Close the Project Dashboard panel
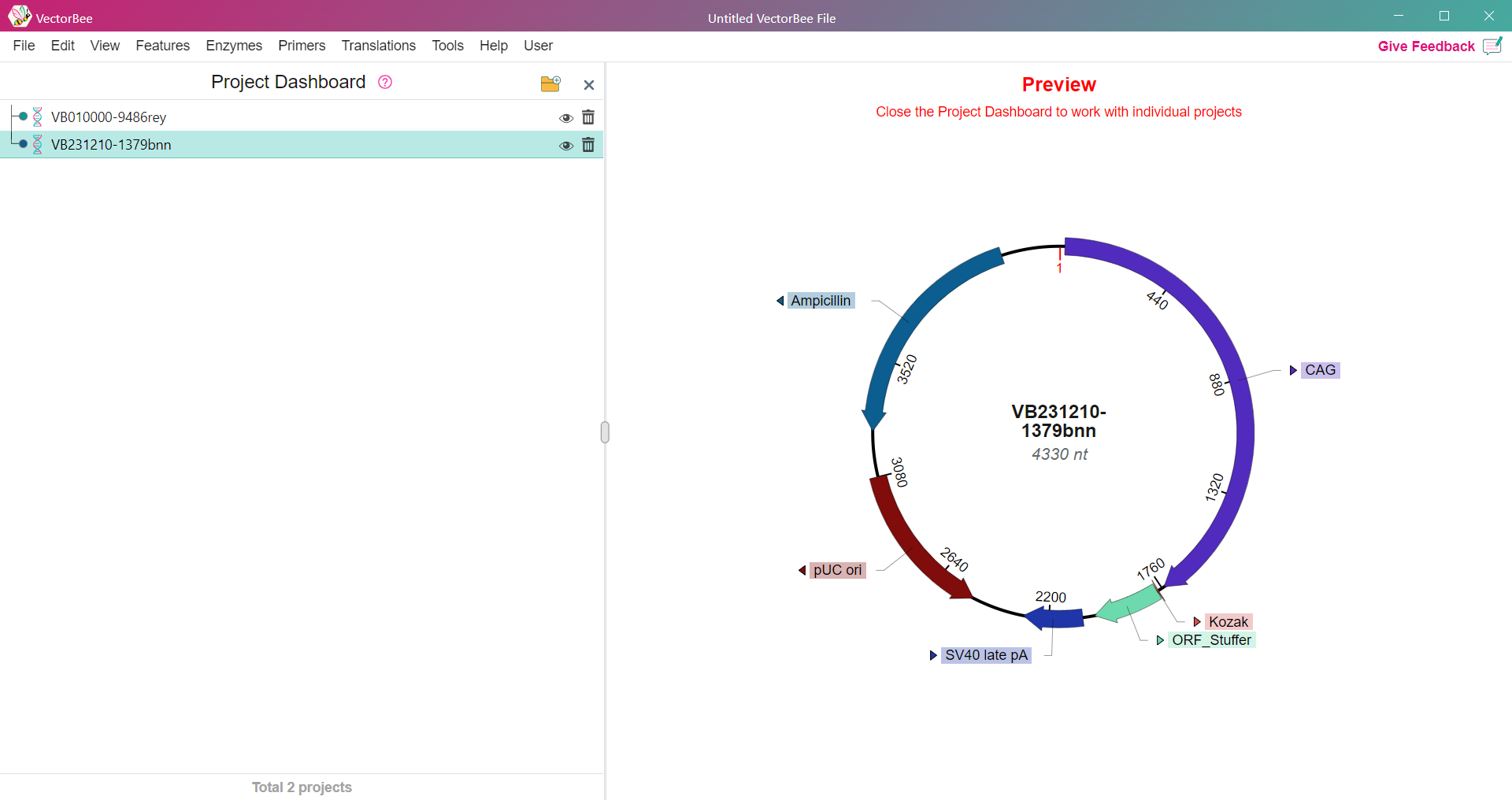 (x=588, y=85)
